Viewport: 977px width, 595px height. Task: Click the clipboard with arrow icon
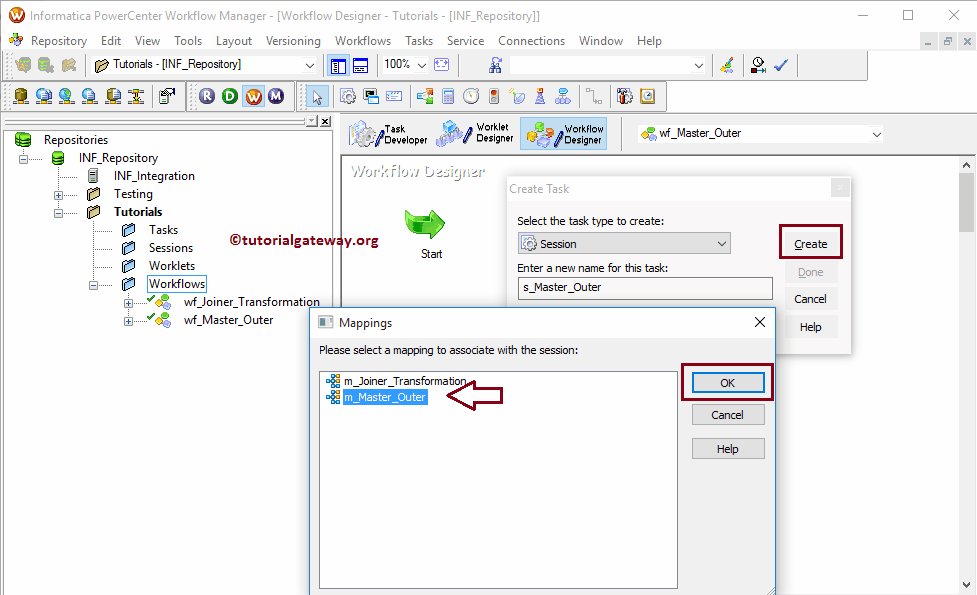coord(167,96)
